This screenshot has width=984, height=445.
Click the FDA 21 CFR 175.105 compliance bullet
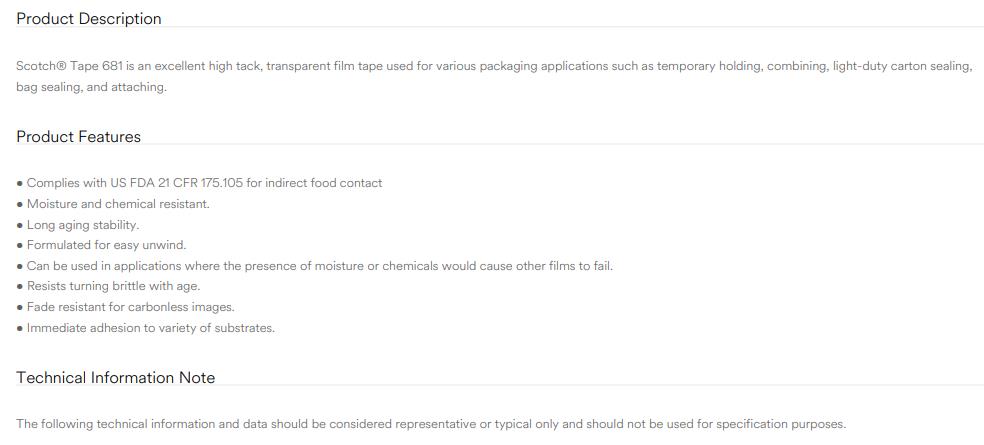200,183
